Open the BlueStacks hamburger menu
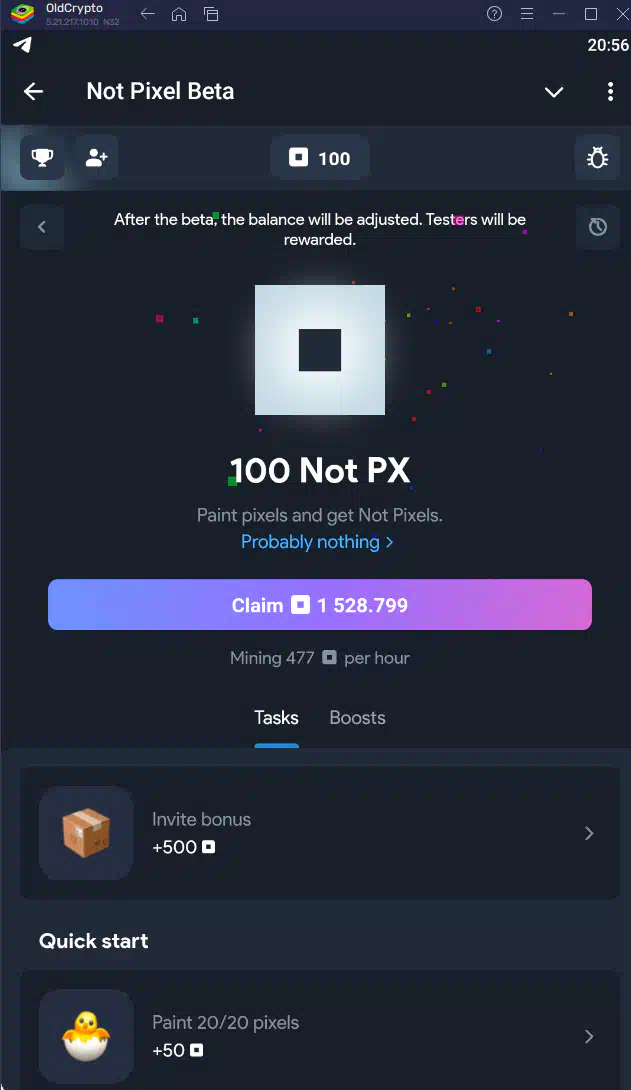This screenshot has height=1090, width=631. point(527,14)
